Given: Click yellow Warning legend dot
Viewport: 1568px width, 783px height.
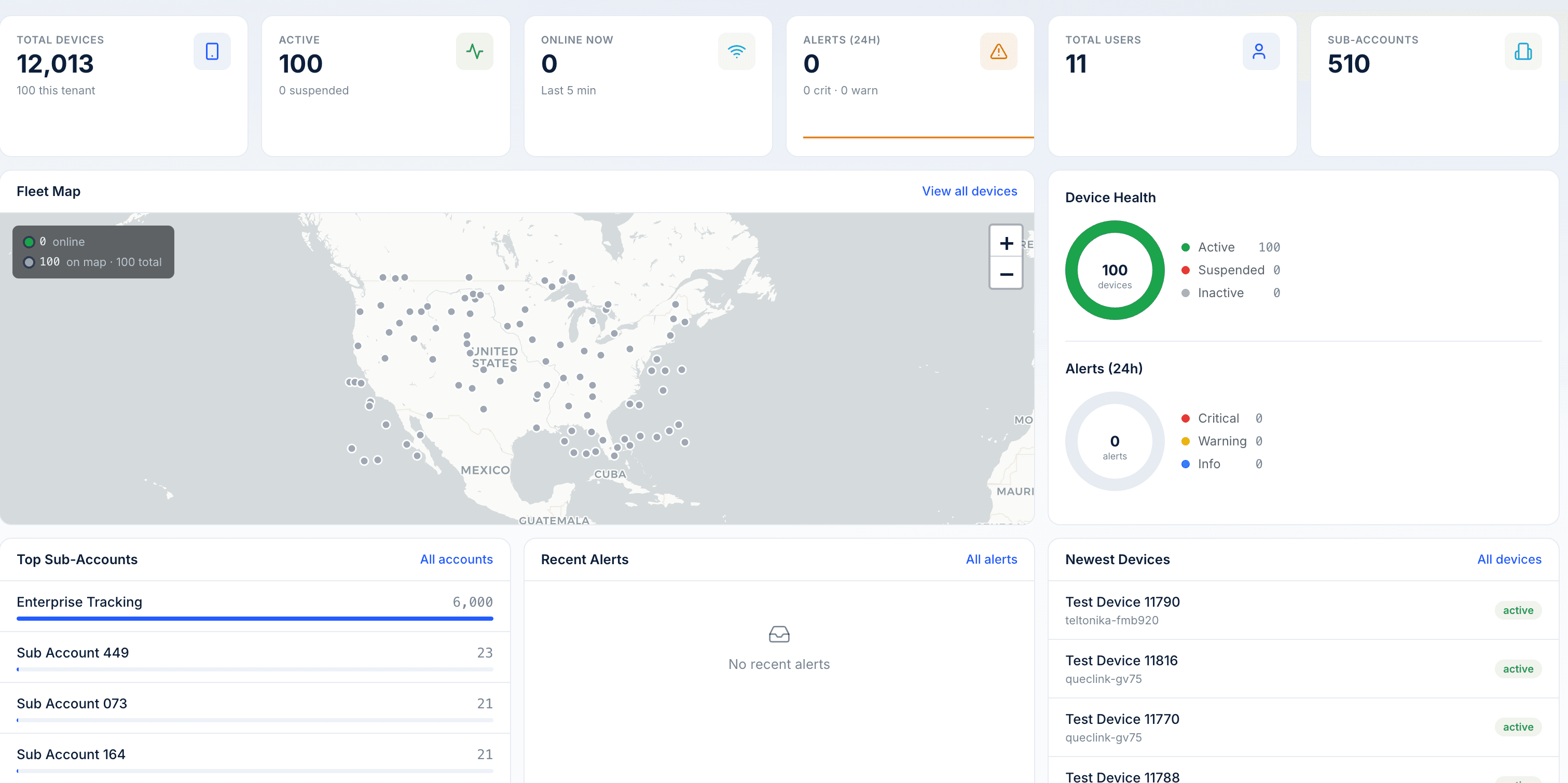Looking at the screenshot, I should (1185, 441).
